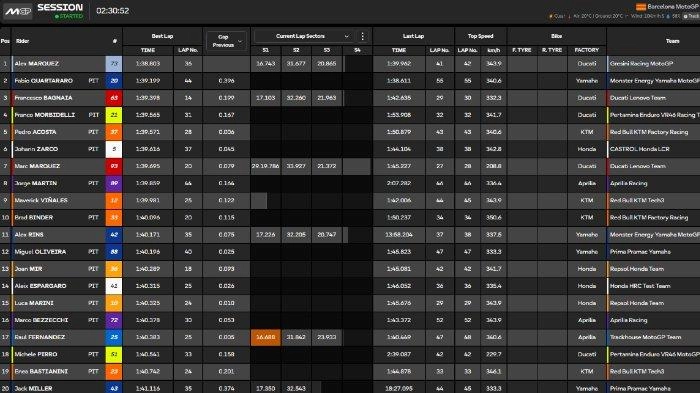Viewport: 700px width, 393px height.
Task: Select rider Fabio QUARTARARO
Action: pos(43,81)
